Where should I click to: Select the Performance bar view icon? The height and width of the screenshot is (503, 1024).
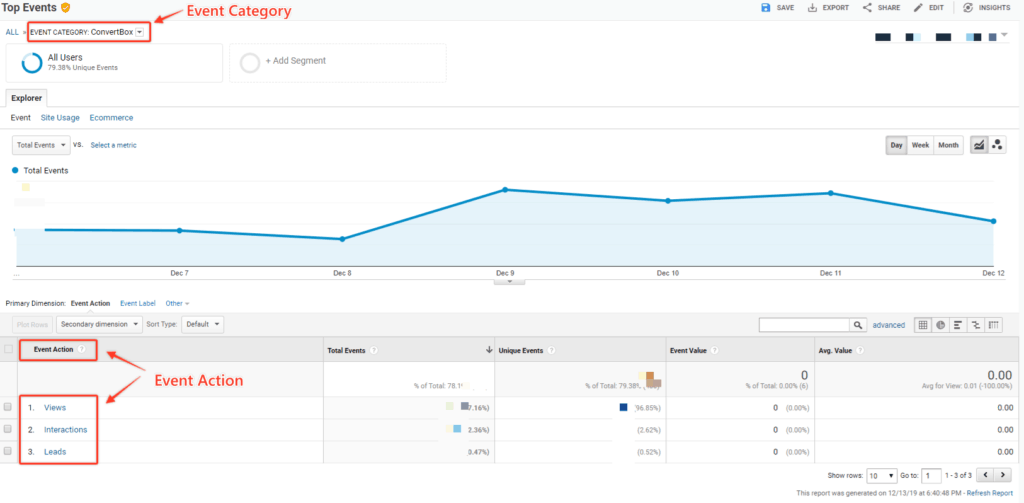(x=958, y=325)
